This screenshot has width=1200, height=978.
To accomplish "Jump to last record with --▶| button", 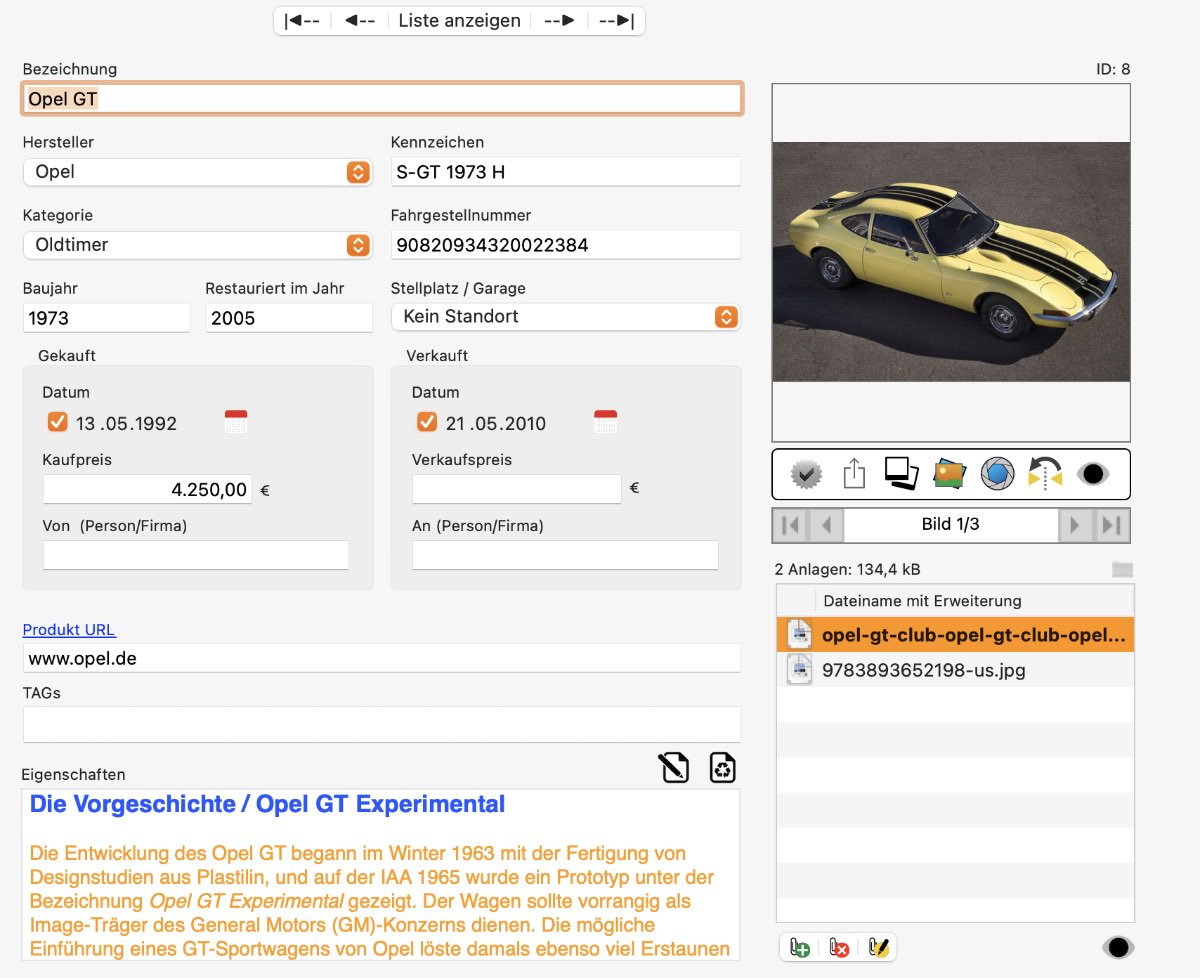I will click(616, 21).
